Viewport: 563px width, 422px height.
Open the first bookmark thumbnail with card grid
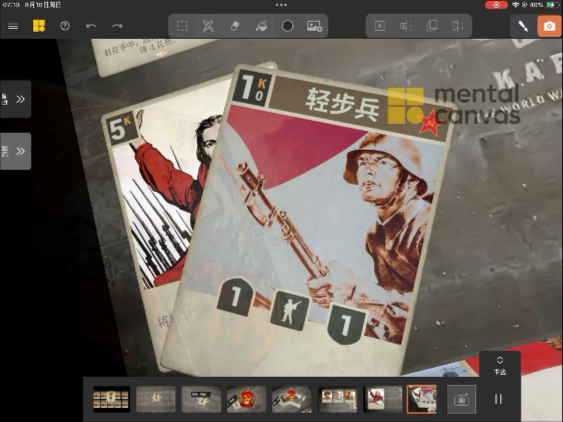[x=111, y=399]
